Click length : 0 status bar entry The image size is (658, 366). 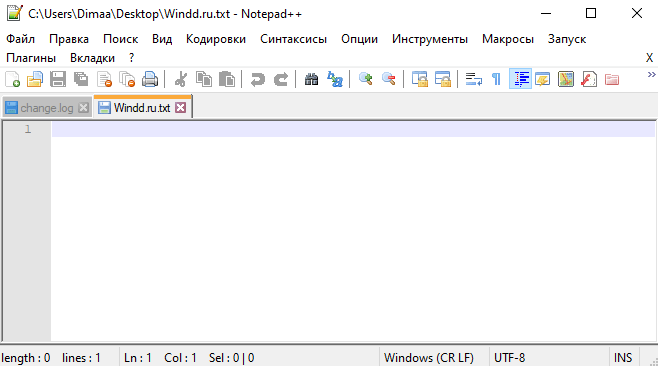point(26,358)
